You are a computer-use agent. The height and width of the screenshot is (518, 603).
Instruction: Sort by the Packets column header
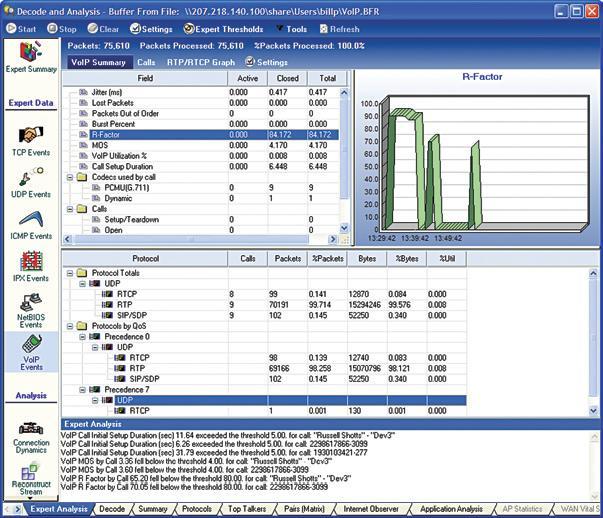(x=288, y=258)
